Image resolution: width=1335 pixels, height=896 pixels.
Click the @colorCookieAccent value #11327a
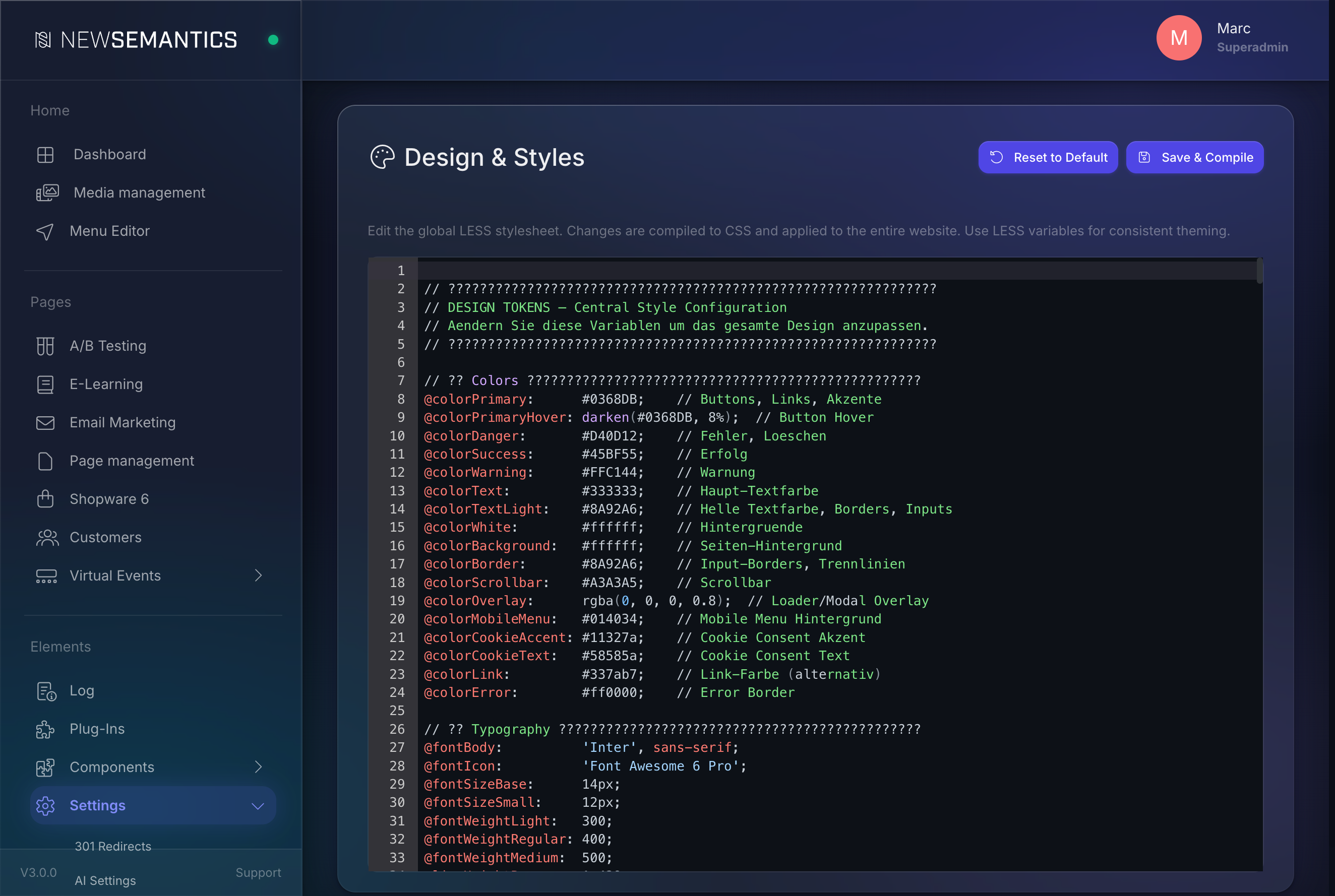(609, 637)
